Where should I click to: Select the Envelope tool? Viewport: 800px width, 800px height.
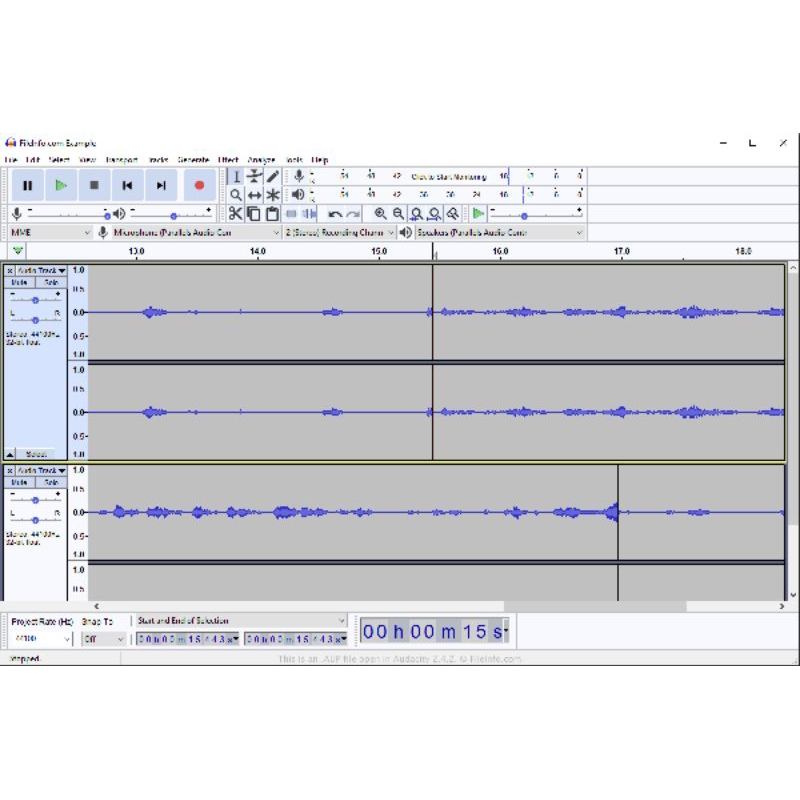(x=254, y=177)
